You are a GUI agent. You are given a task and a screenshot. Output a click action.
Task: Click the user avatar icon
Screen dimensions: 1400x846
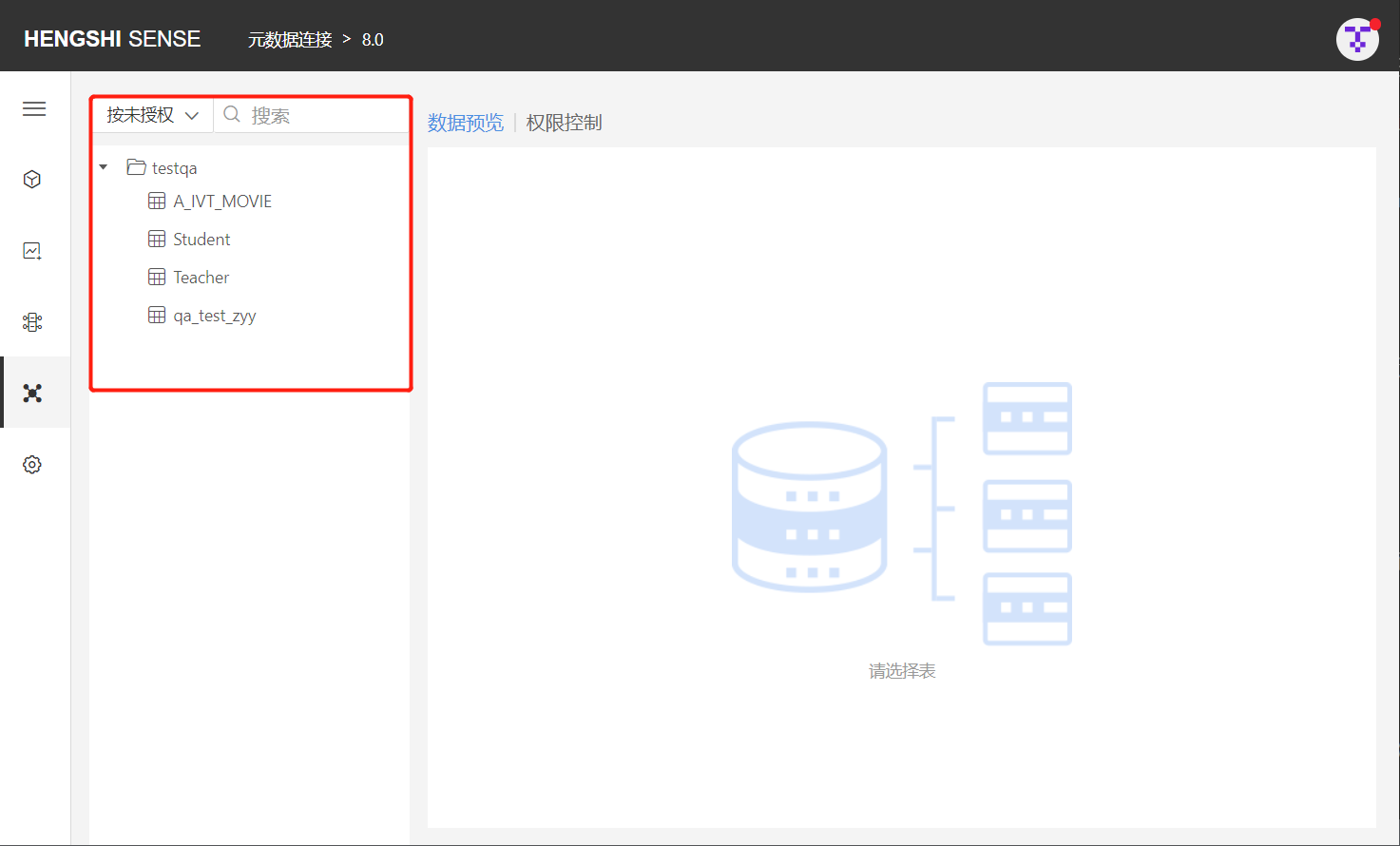coord(1357,39)
